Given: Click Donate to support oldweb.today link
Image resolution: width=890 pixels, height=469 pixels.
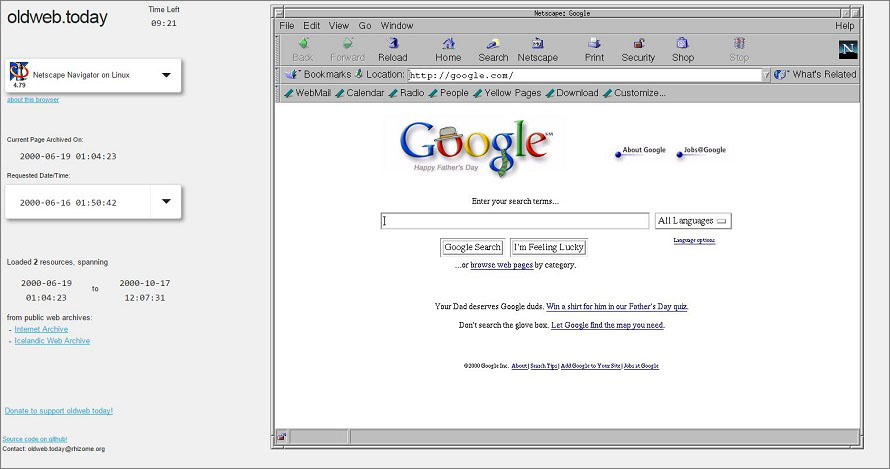Looking at the screenshot, I should pos(59,411).
